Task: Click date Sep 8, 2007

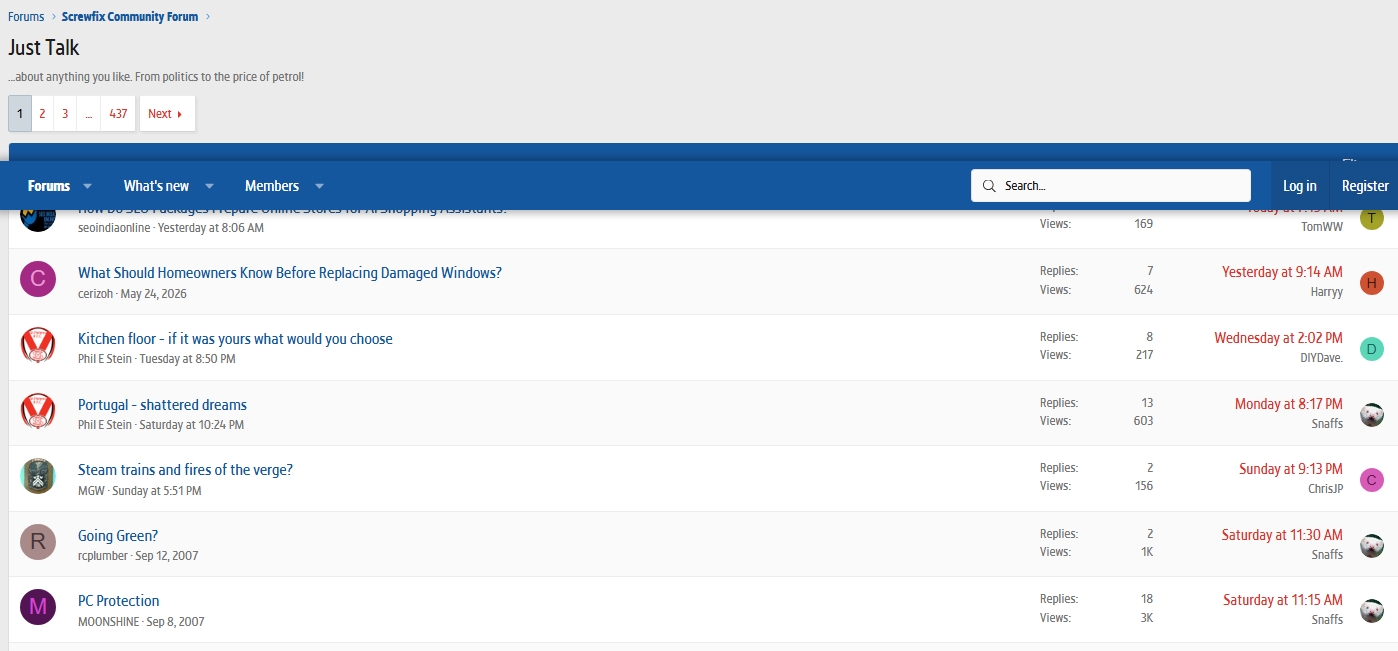Action: pos(175,622)
